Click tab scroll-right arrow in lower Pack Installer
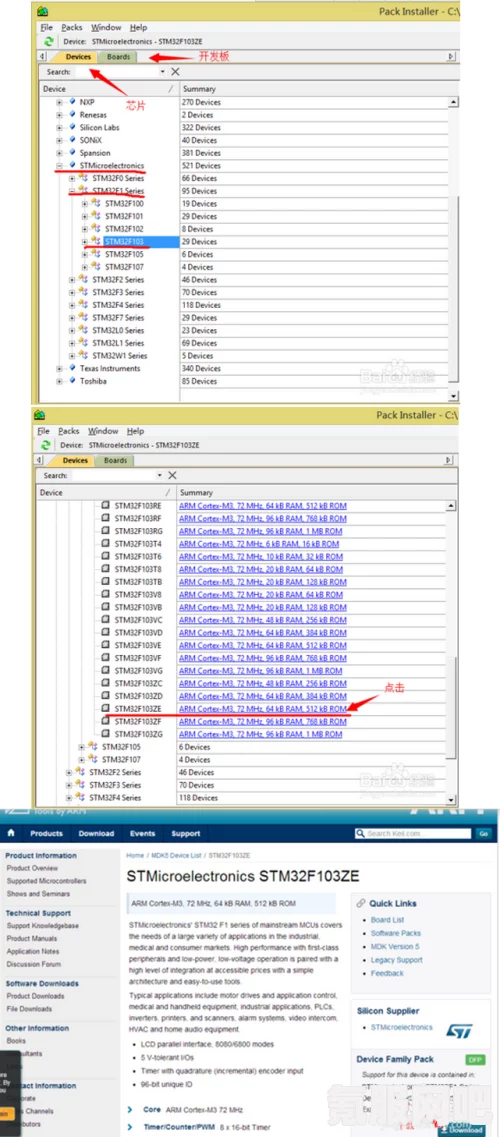Image resolution: width=500 pixels, height=1137 pixels. point(451,460)
